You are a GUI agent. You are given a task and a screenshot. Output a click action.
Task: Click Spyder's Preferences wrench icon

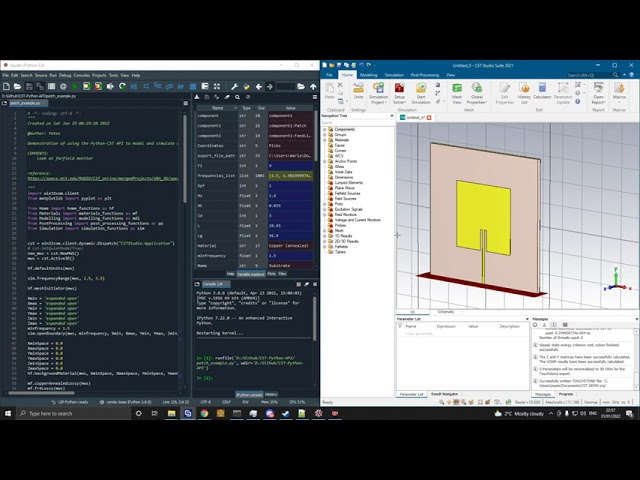[x=234, y=87]
